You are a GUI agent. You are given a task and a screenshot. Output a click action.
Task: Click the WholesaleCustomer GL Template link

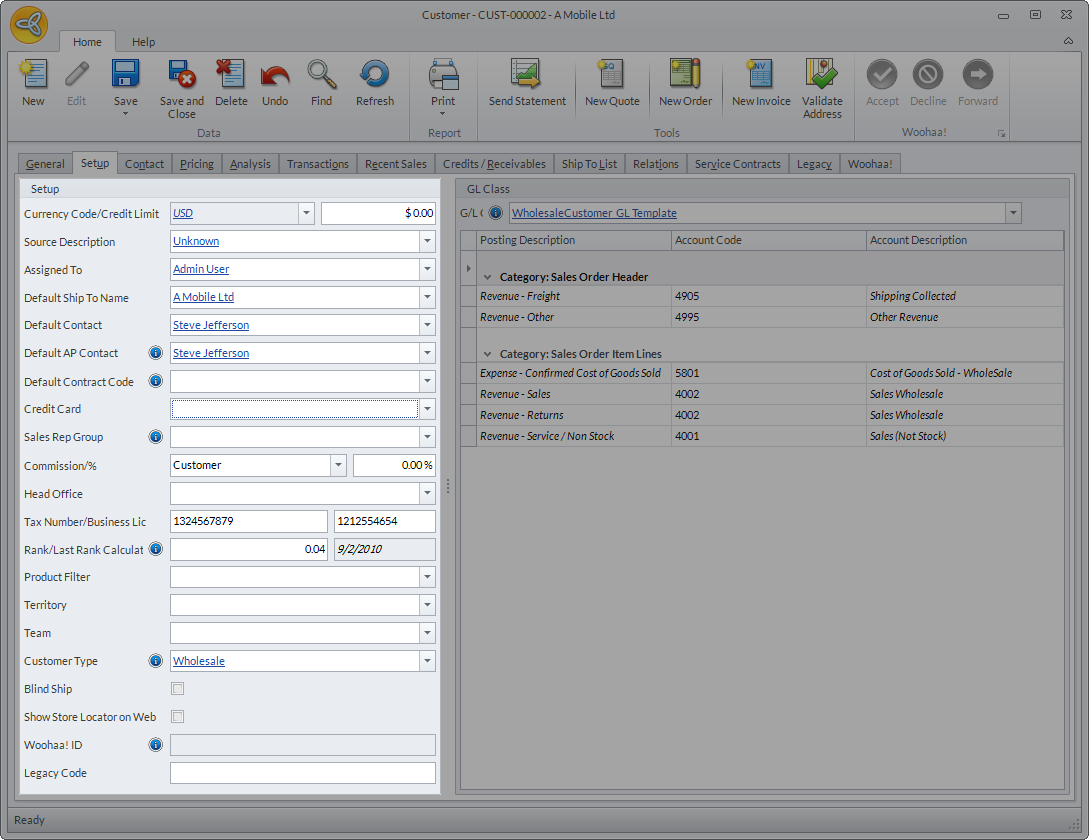pyautogui.click(x=594, y=213)
